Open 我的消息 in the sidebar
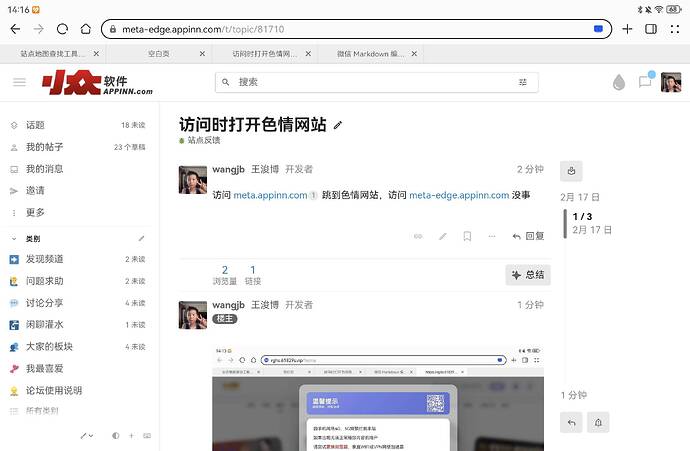Viewport: 690px width, 451px height. coord(77,169)
